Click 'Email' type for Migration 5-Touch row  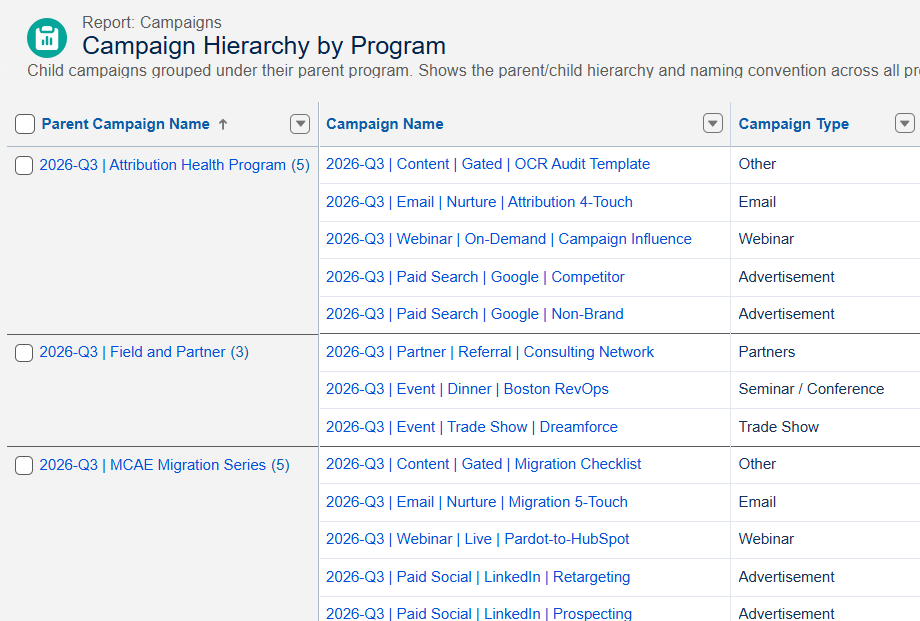click(757, 502)
